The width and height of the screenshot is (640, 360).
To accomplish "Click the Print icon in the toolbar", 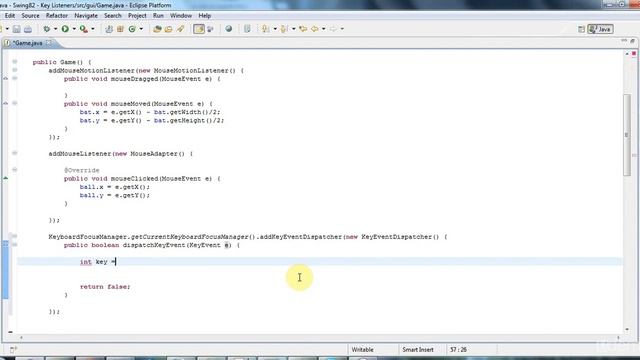I will [x=28, y=29].
